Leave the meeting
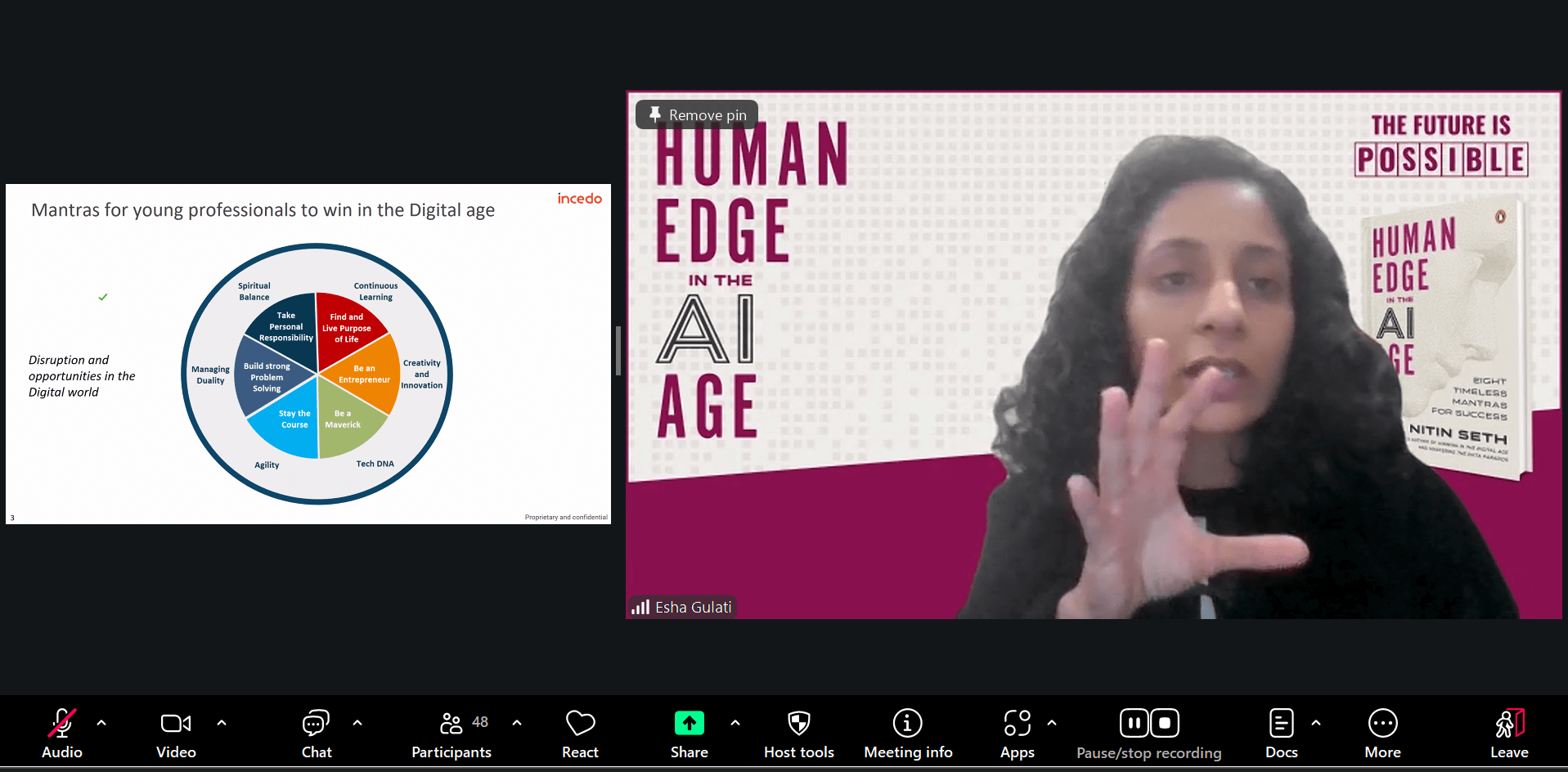1568x772 pixels. tap(1509, 725)
